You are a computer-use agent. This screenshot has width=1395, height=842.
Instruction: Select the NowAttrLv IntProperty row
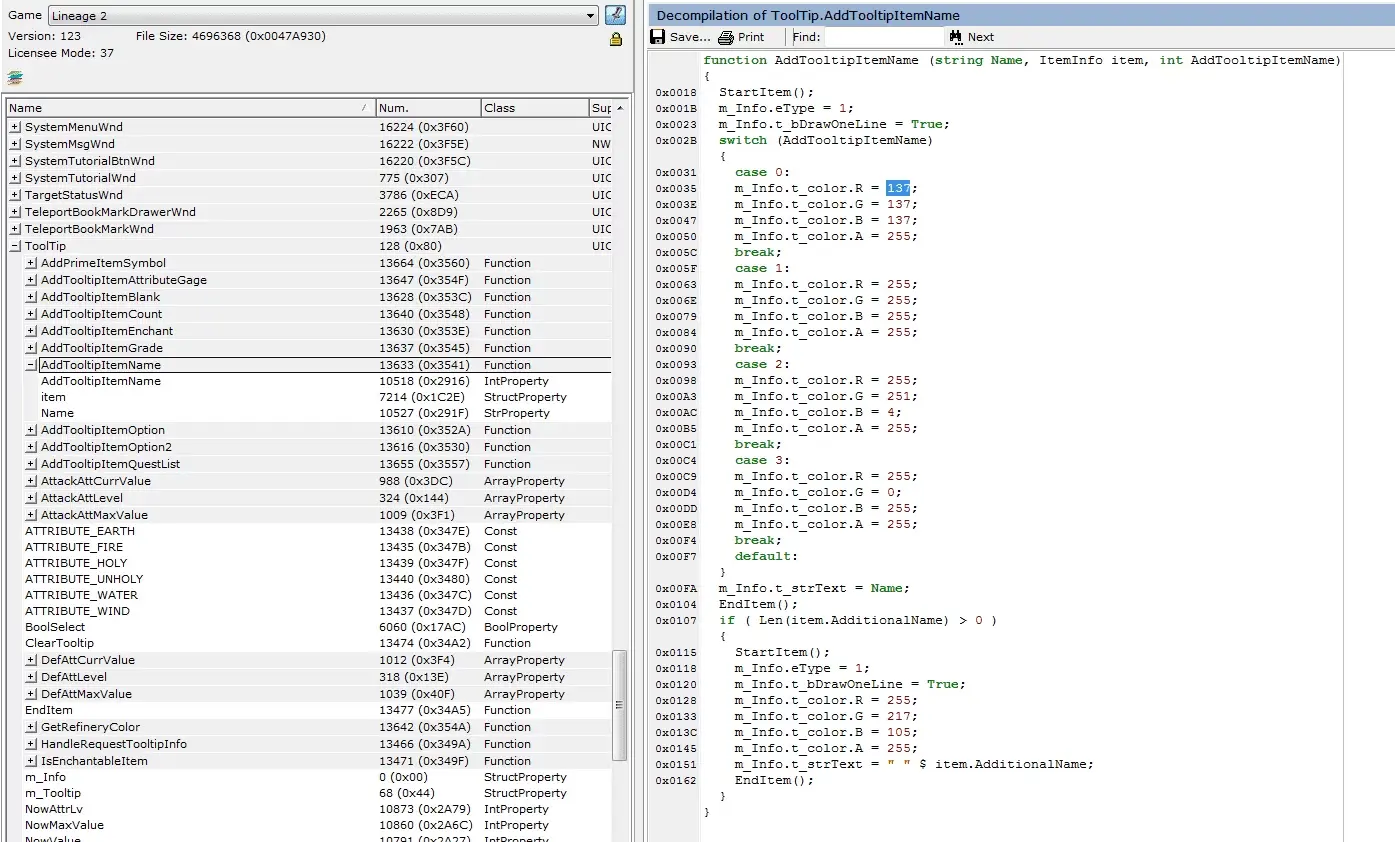[309, 809]
